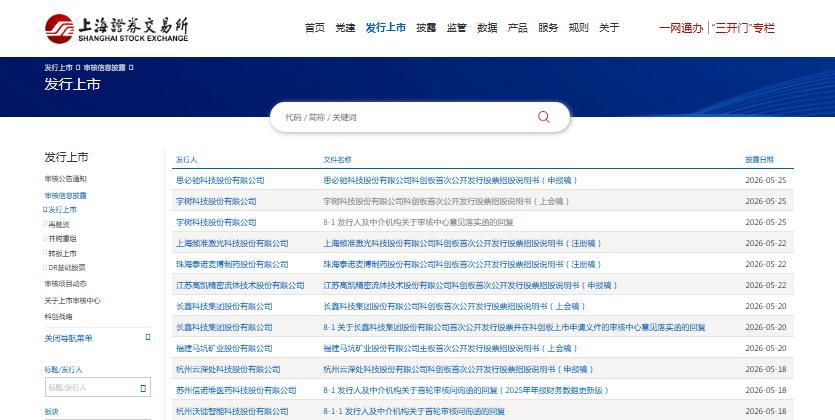The height and width of the screenshot is (420, 835).
Task: Open 审核项目动态 in the sidebar
Action: click(x=66, y=284)
